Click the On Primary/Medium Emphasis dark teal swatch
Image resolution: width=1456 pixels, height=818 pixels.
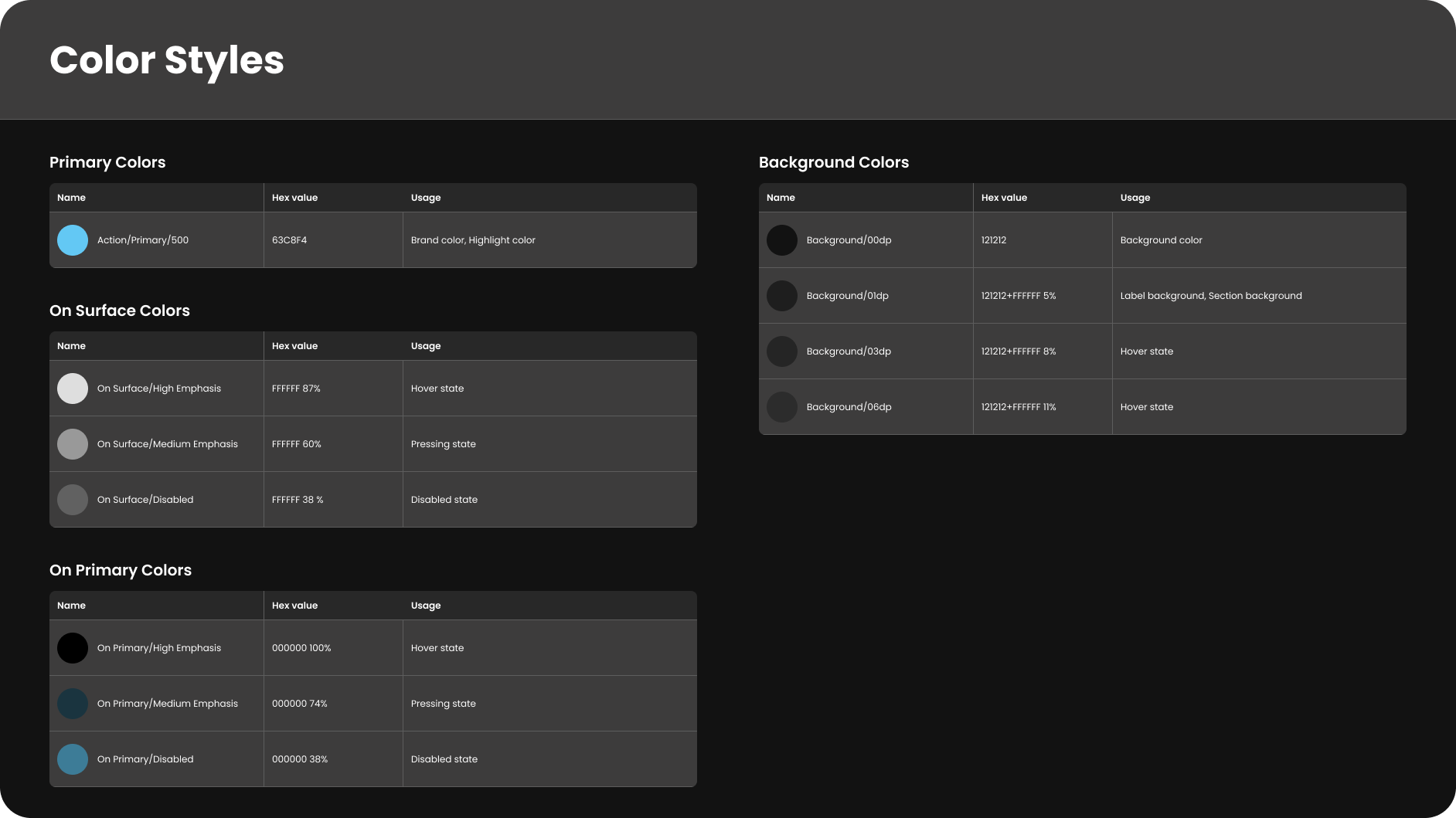pos(73,704)
